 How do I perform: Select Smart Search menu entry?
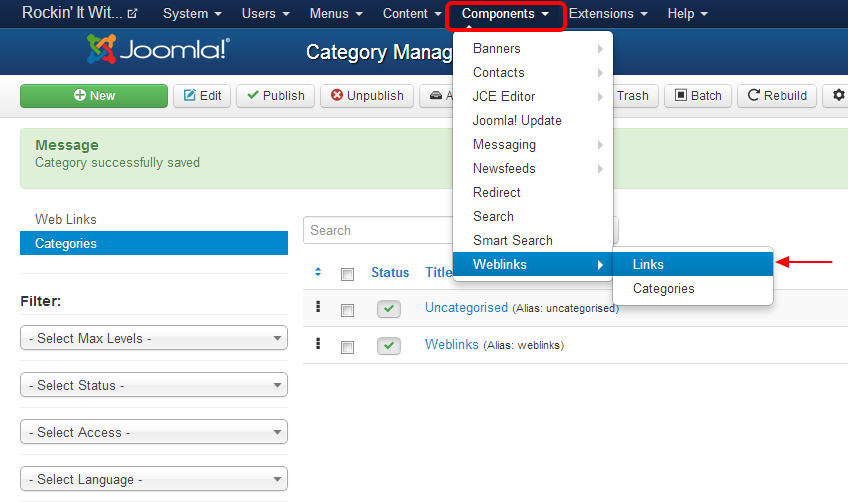click(x=533, y=240)
